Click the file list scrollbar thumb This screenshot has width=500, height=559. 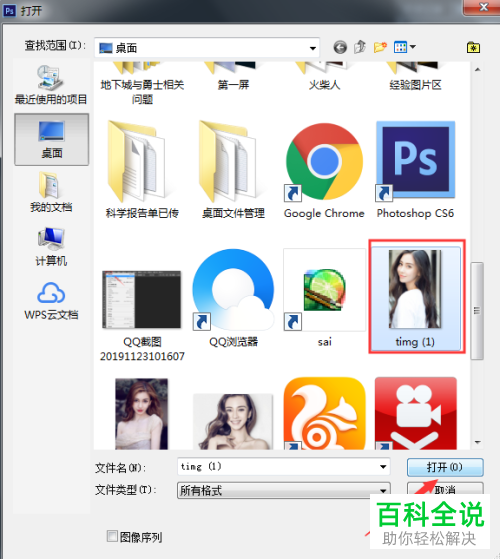(477, 311)
